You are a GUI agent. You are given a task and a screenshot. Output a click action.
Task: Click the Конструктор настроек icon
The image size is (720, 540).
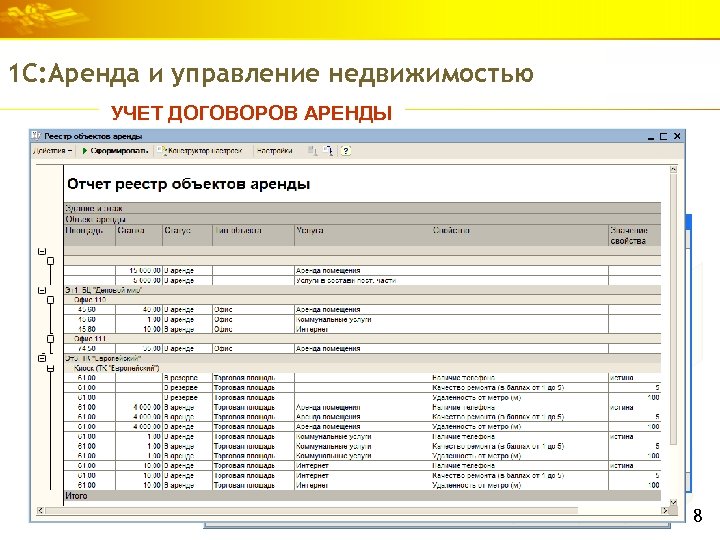pos(161,151)
